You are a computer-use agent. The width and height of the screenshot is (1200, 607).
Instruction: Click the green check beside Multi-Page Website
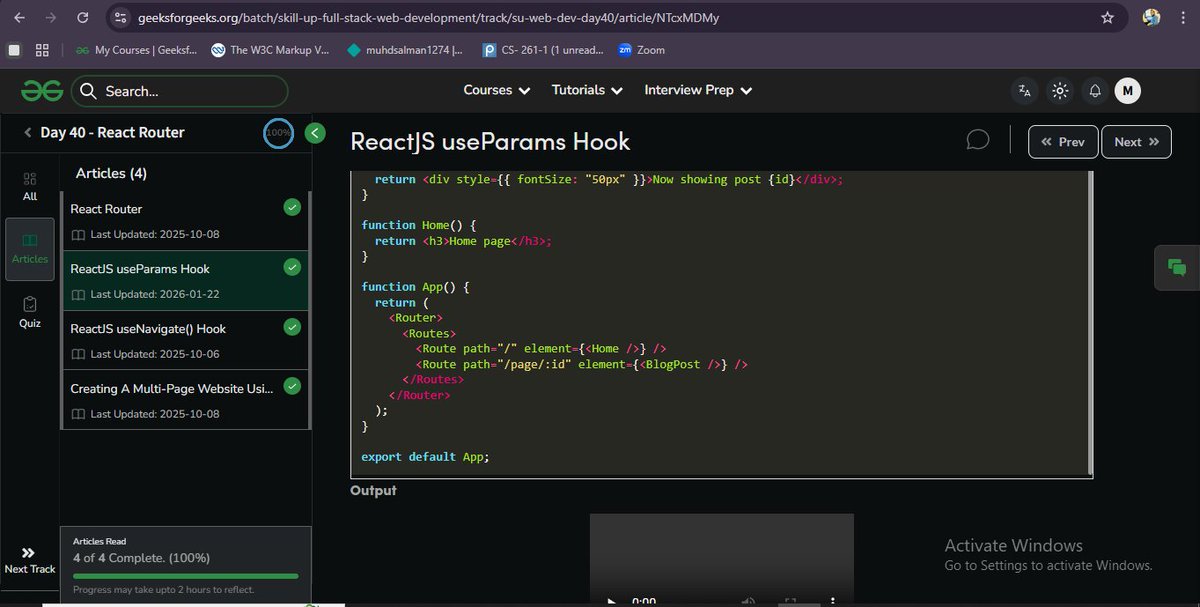[292, 386]
